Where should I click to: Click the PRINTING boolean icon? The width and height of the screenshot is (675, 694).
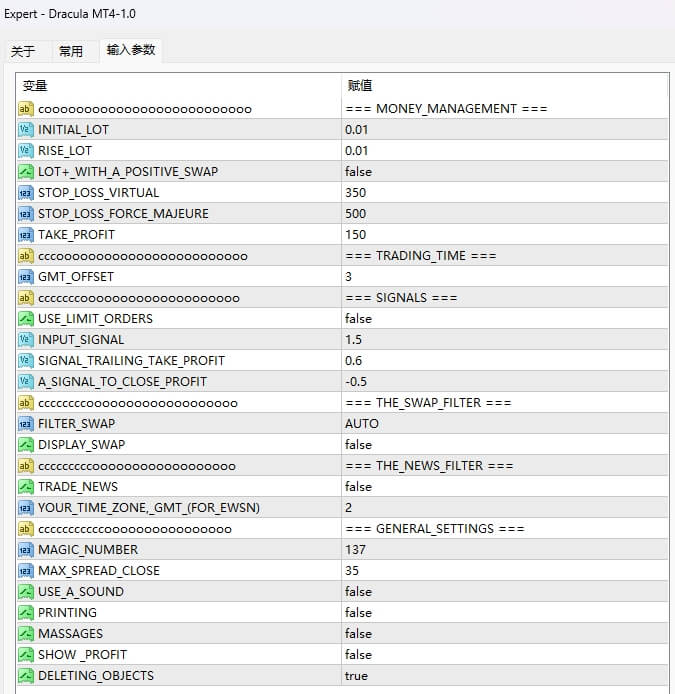[26, 613]
